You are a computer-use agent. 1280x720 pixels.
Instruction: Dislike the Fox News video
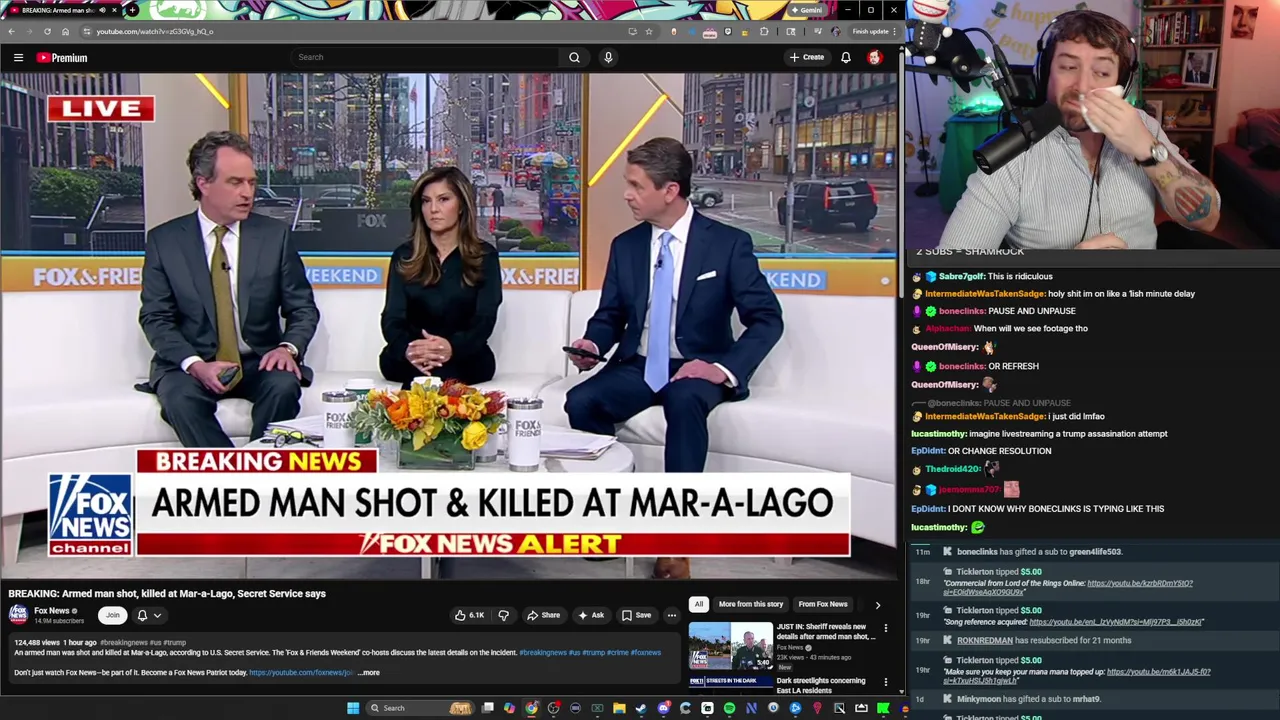pyautogui.click(x=503, y=615)
